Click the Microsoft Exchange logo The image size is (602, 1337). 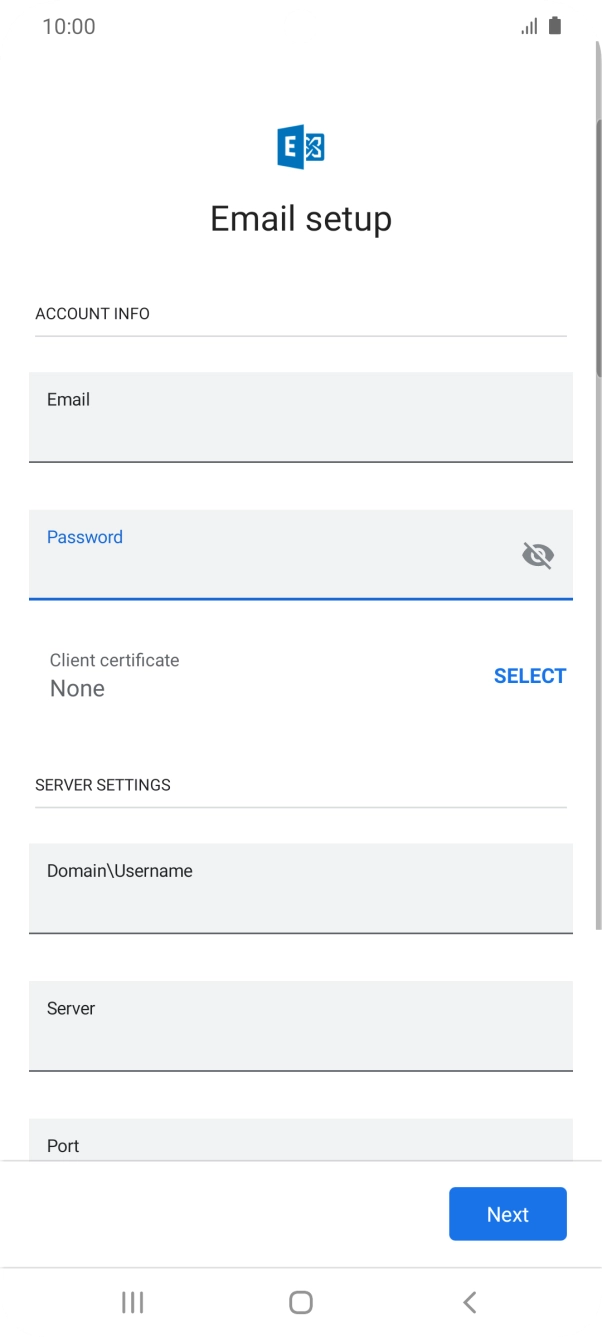(300, 145)
